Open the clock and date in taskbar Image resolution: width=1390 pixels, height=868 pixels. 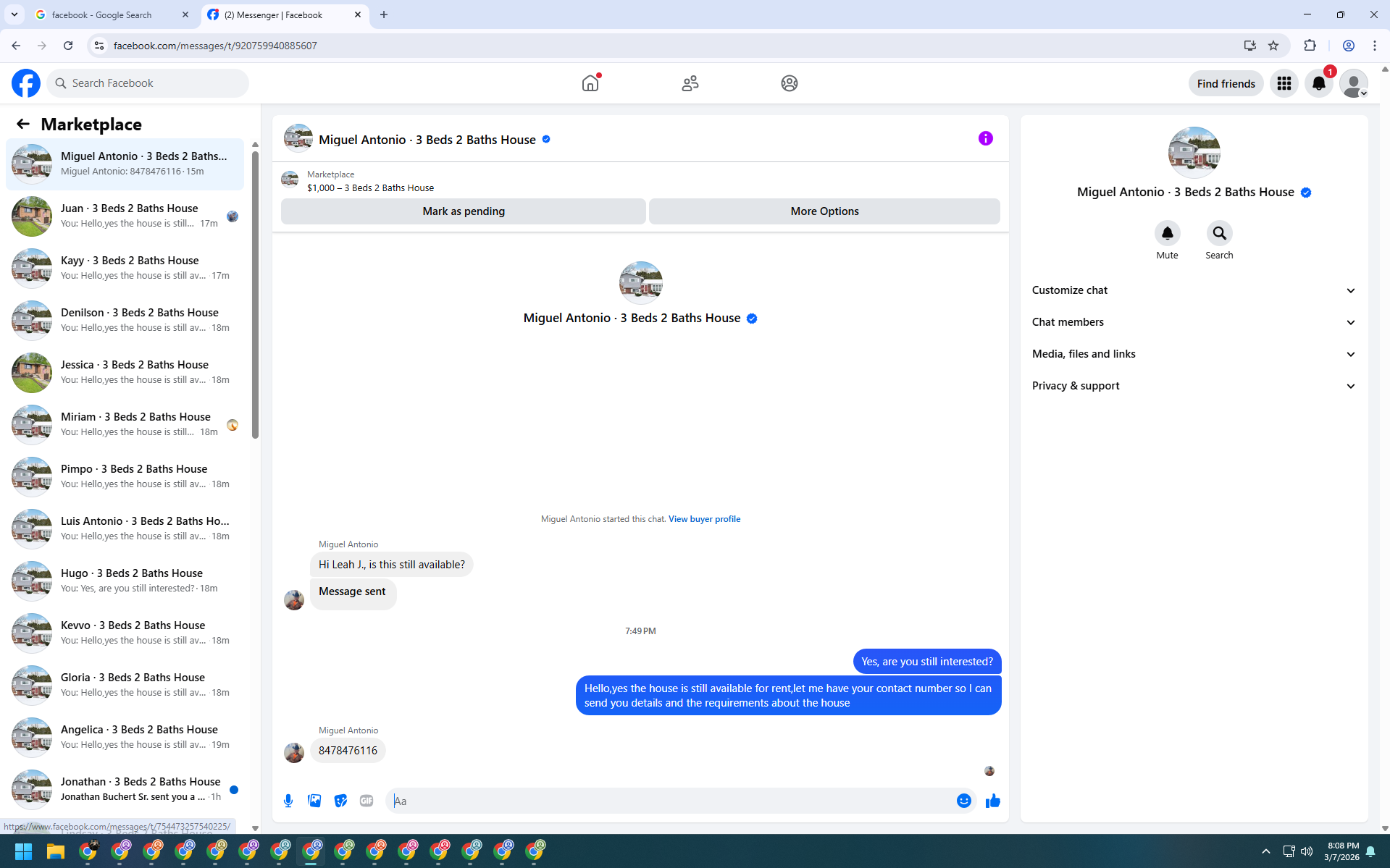coord(1341,851)
